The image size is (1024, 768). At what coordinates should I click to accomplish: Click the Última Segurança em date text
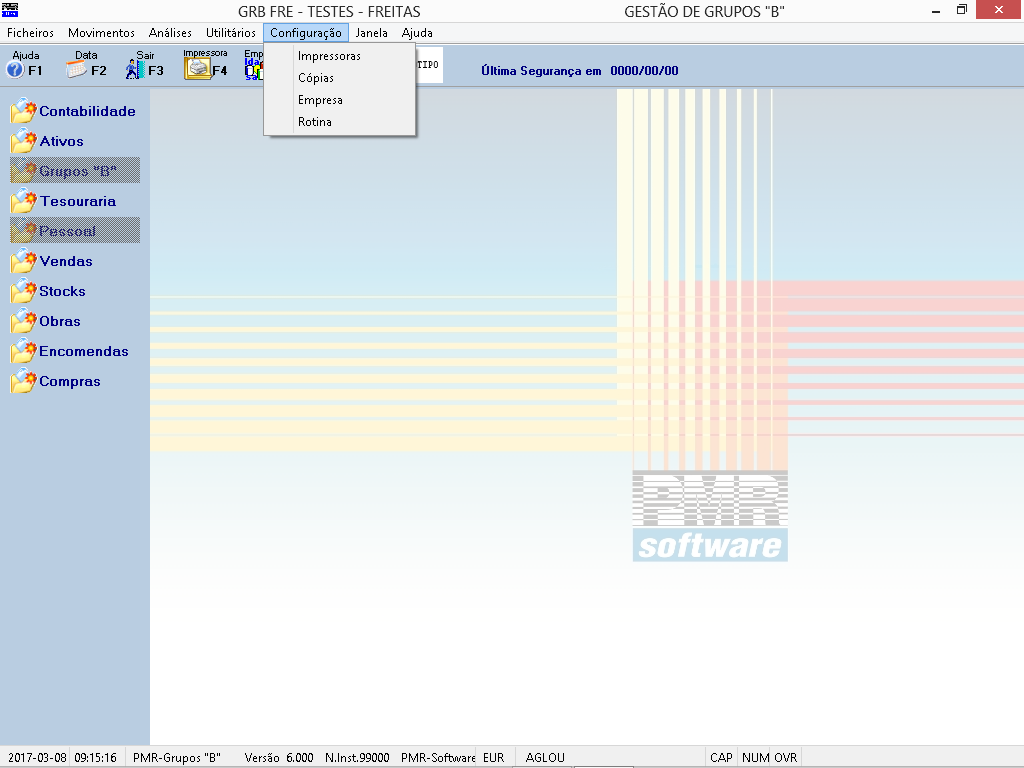pyautogui.click(x=579, y=71)
